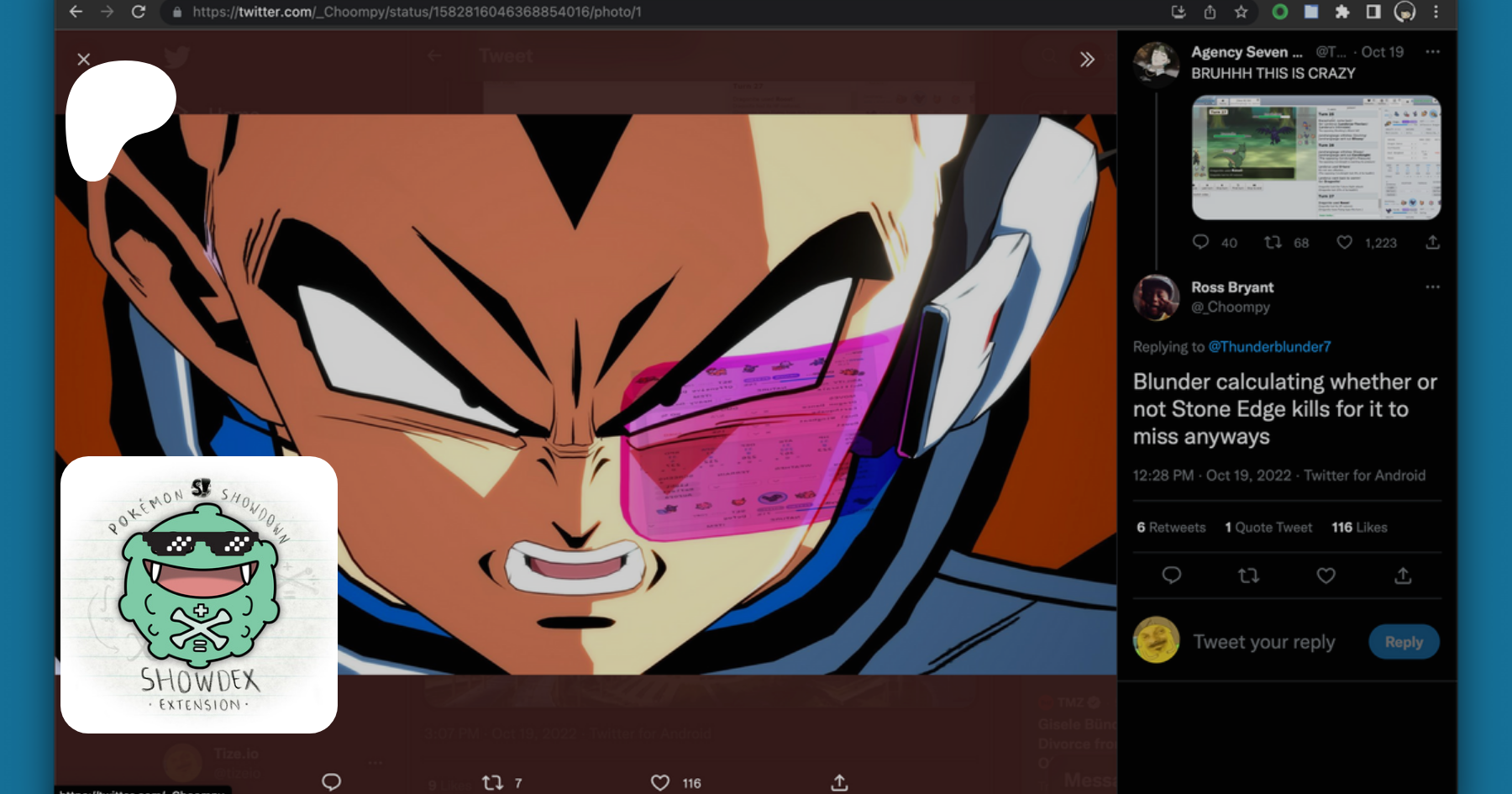1512x794 pixels.
Task: Collapse the sidebar with the double chevron
Action: click(x=1087, y=59)
